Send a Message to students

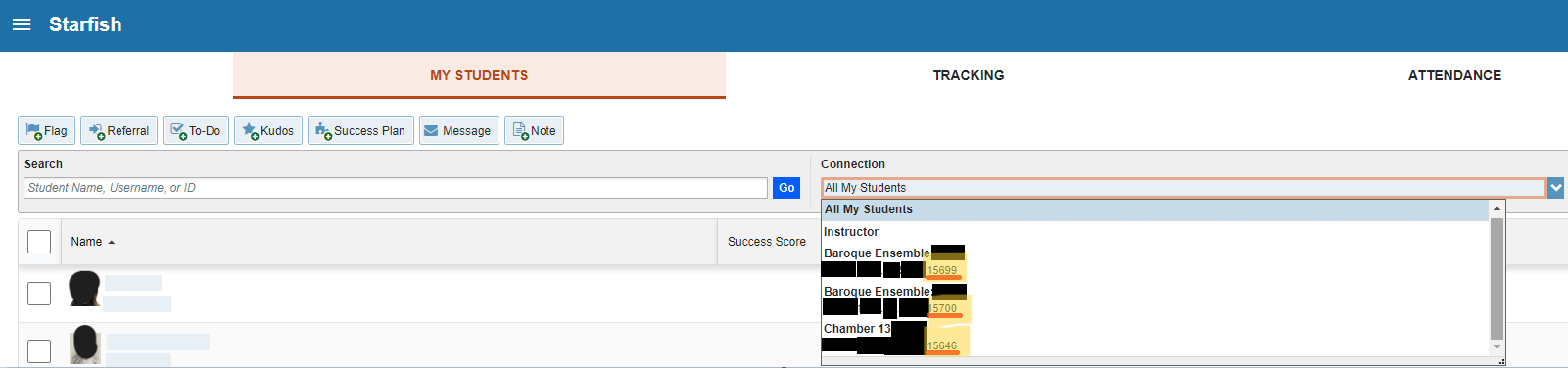pyautogui.click(x=459, y=131)
